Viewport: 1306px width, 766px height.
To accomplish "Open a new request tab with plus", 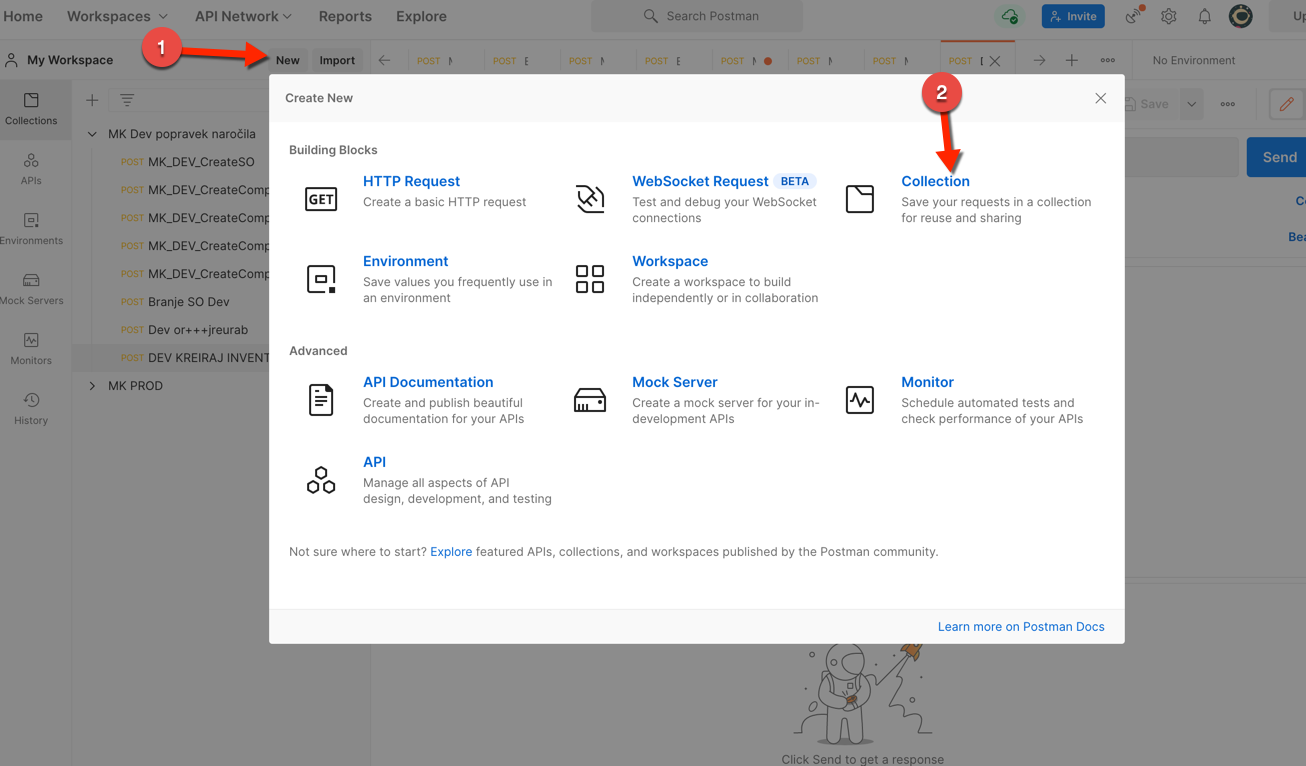I will [1072, 60].
